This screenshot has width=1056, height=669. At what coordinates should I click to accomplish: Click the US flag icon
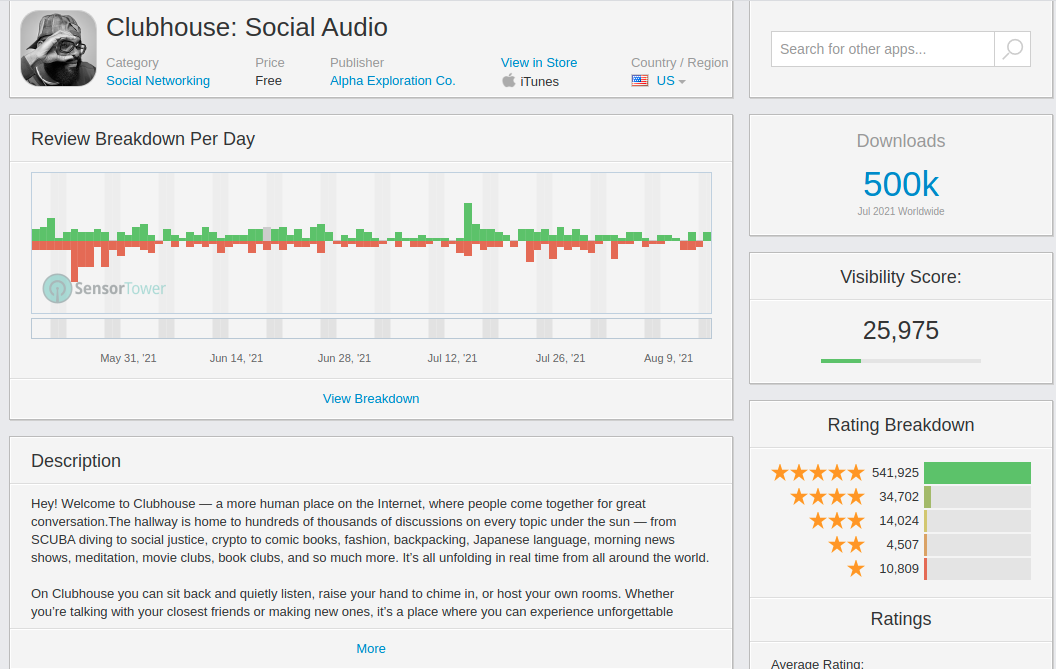coord(639,80)
